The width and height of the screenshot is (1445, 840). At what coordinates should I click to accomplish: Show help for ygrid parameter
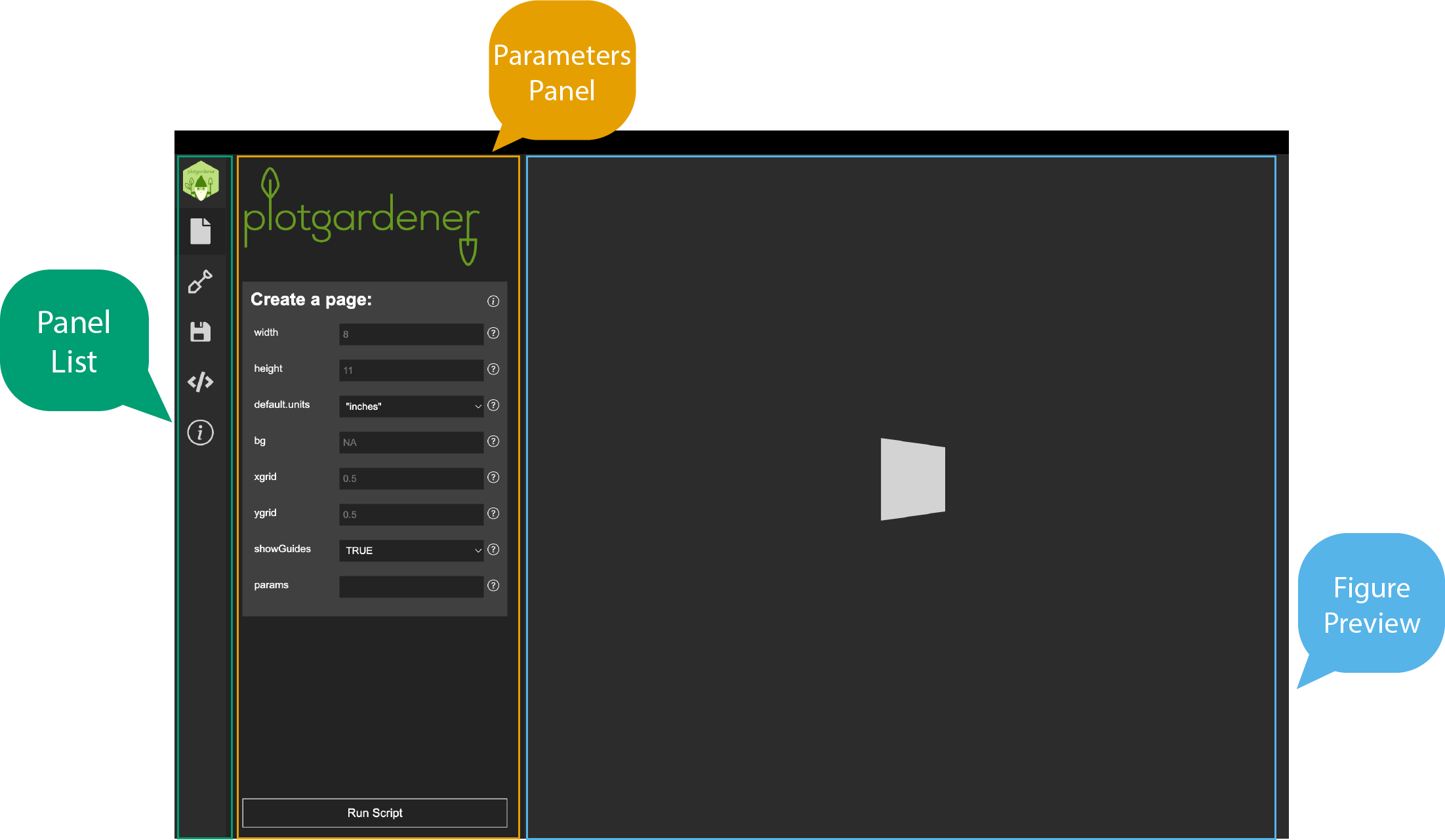click(x=493, y=513)
